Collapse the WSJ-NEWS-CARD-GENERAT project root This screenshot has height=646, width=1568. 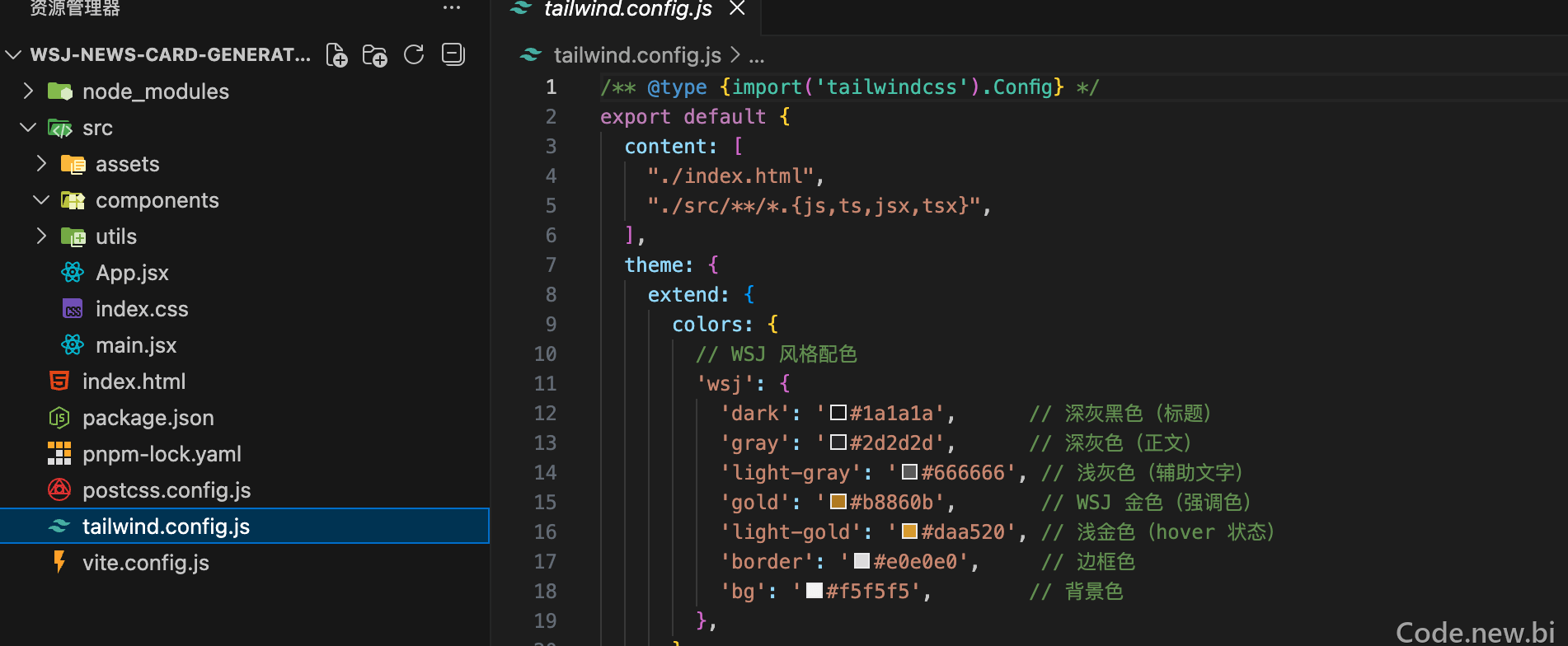(13, 55)
